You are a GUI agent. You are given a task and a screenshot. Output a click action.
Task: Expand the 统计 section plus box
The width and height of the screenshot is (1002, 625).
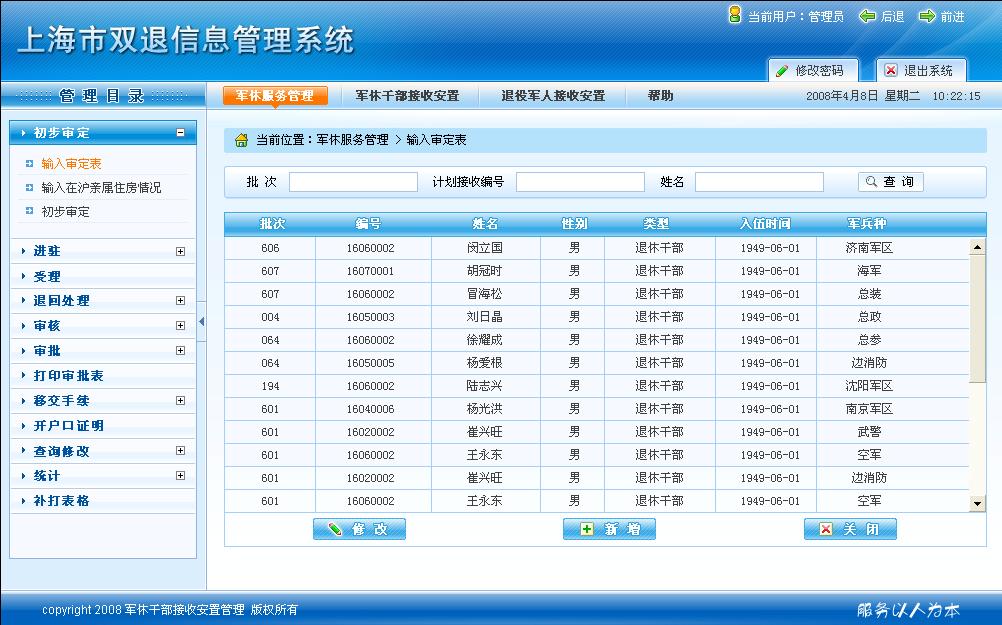point(180,475)
